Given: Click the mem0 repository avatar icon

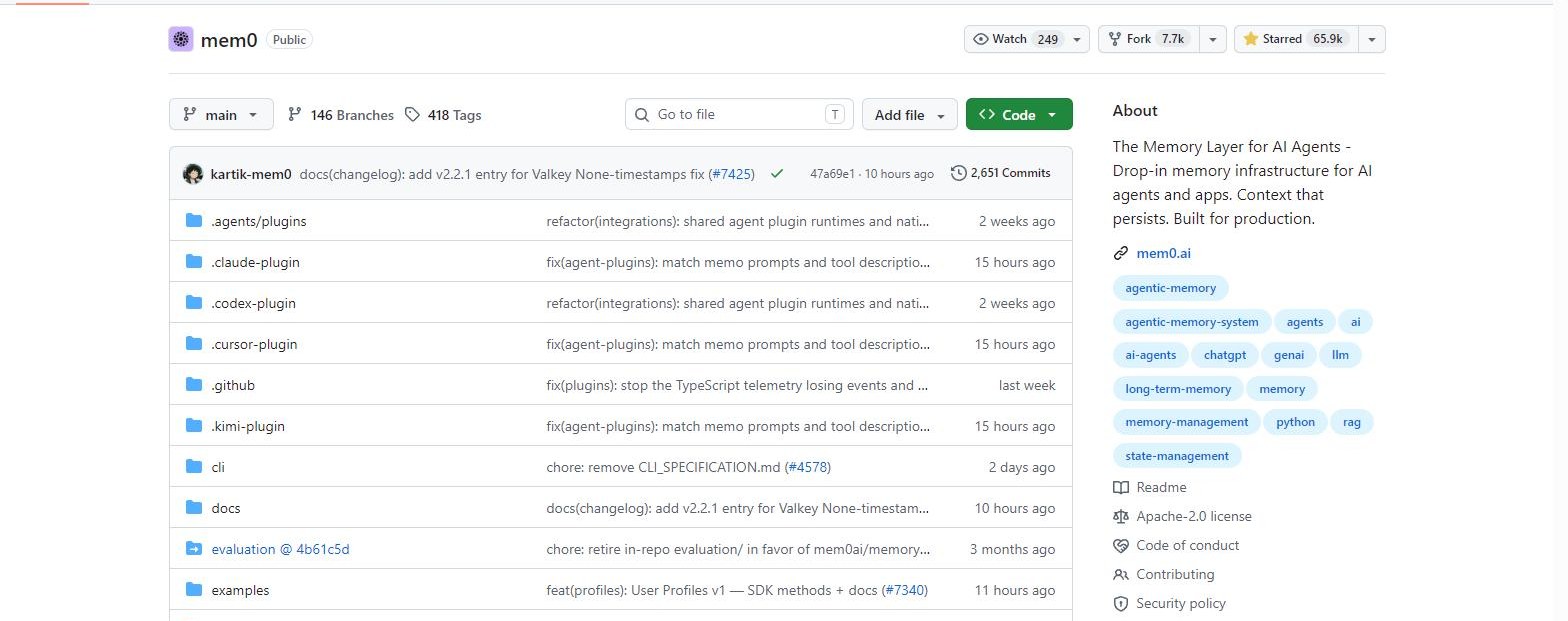Looking at the screenshot, I should 181,40.
